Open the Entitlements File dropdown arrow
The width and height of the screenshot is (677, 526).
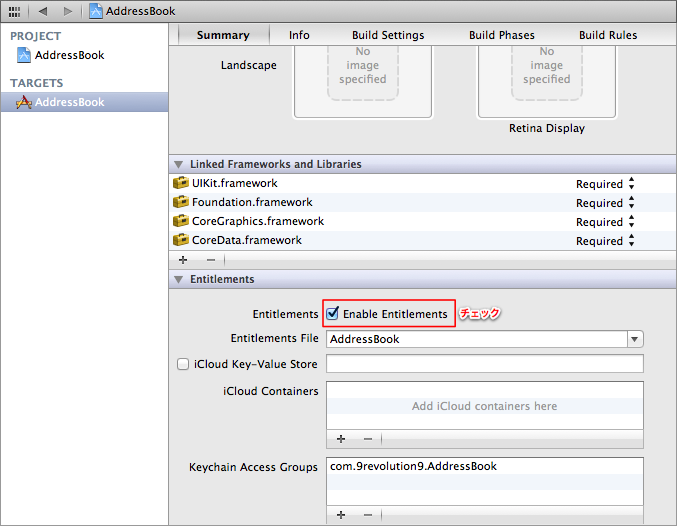635,339
